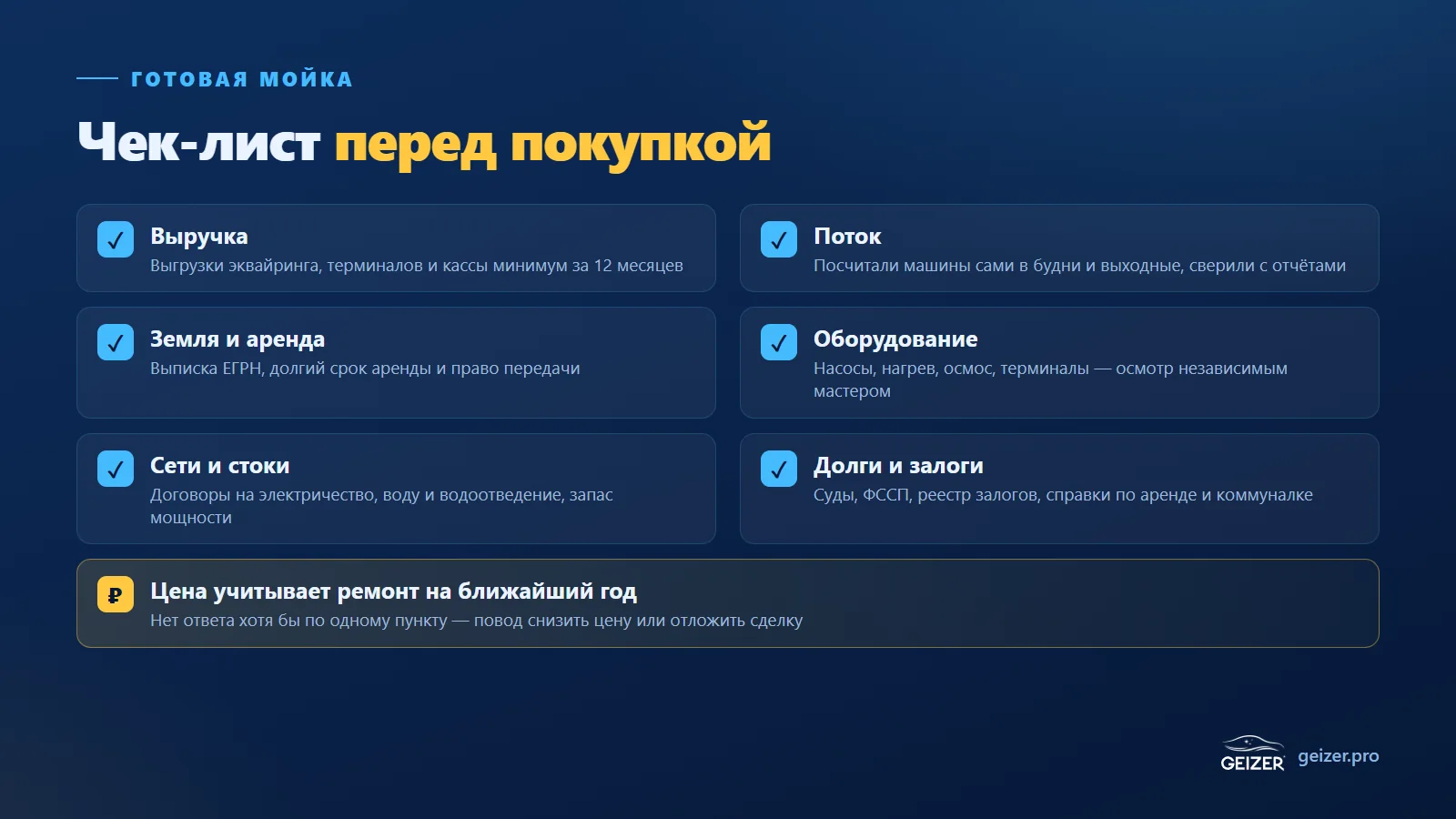The width and height of the screenshot is (1456, 819).
Task: Click the heading 'Чек-лист перед покупкой'
Action: [424, 143]
